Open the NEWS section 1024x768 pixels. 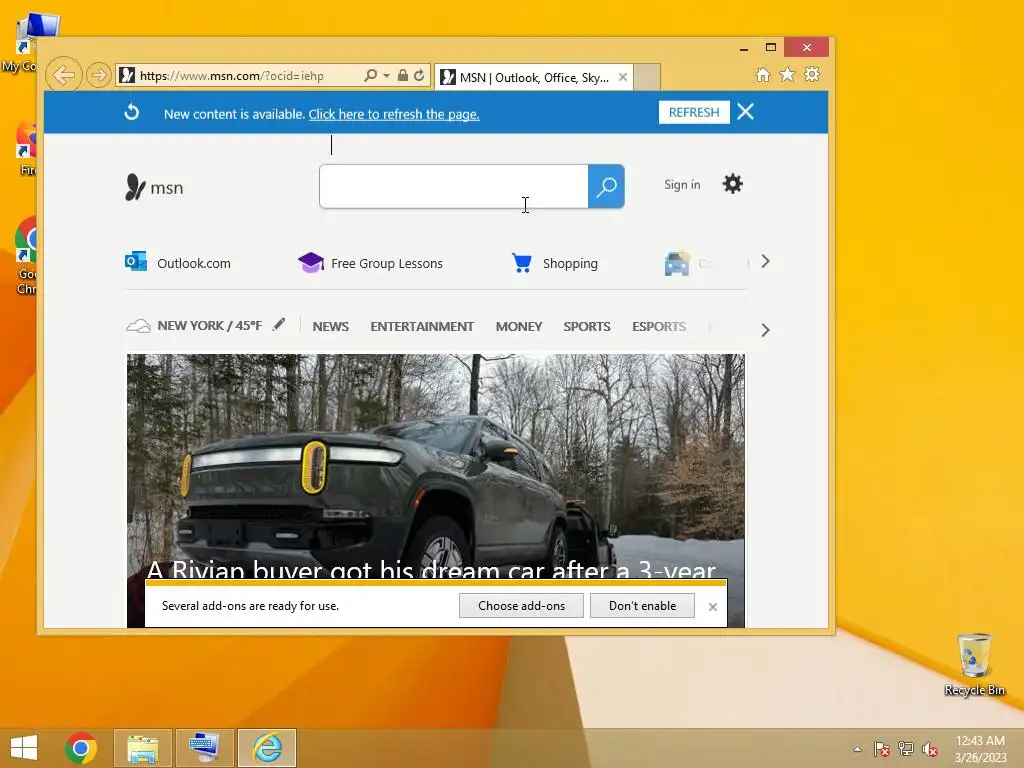pyautogui.click(x=330, y=326)
